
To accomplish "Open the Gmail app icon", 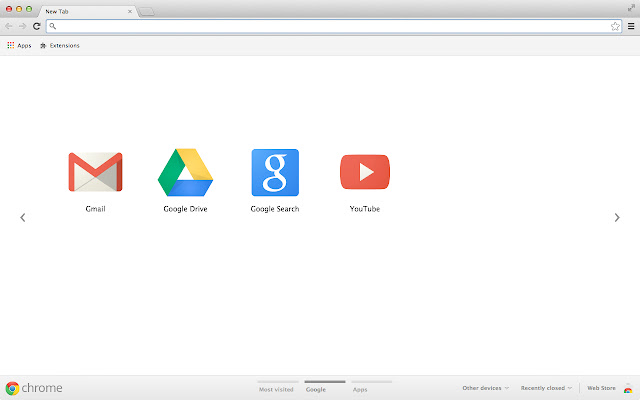I will (x=96, y=172).
